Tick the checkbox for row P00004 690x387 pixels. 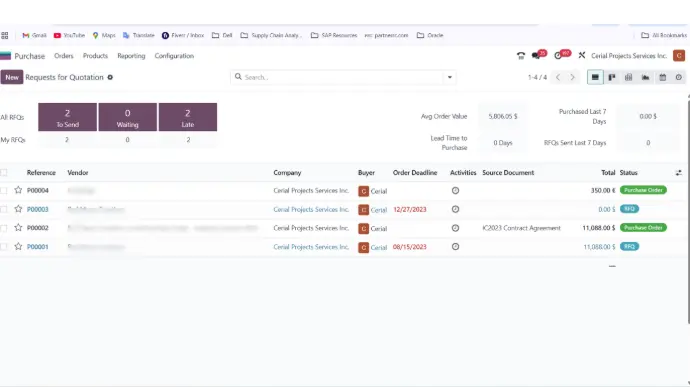[4, 191]
